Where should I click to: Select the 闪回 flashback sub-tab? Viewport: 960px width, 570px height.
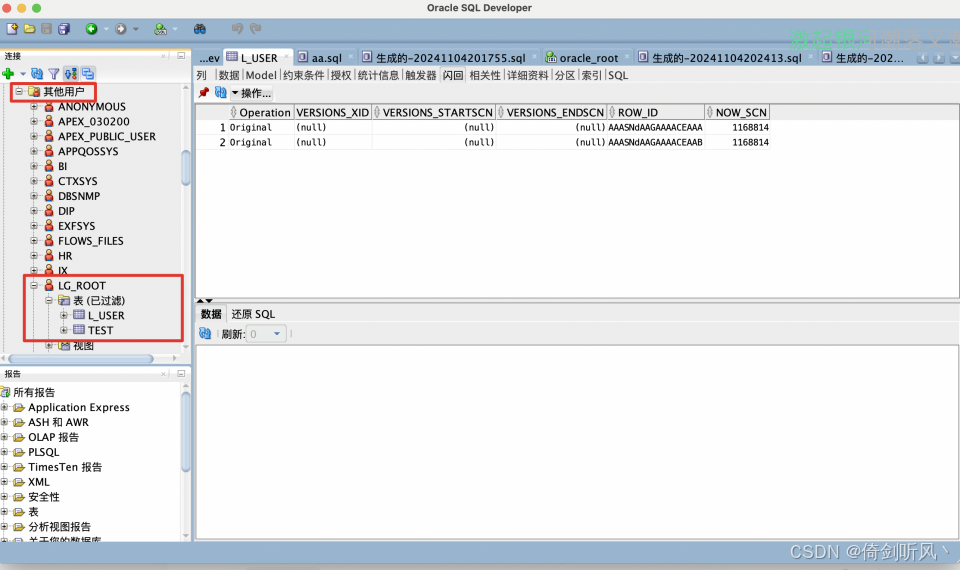pyautogui.click(x=453, y=75)
